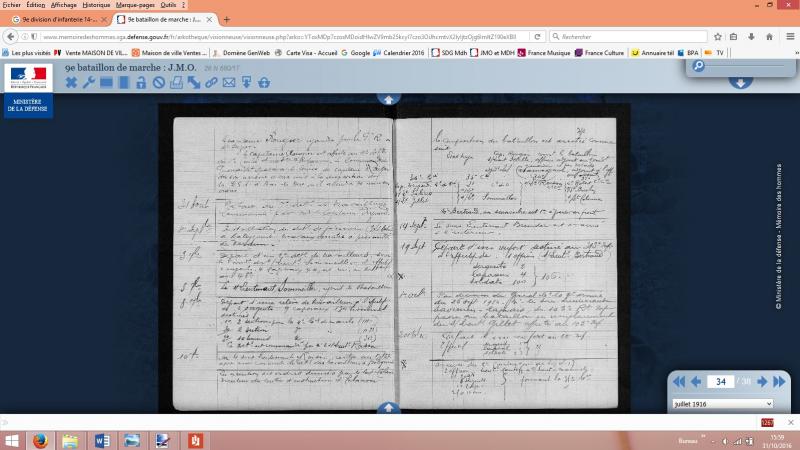The width and height of the screenshot is (800, 450).
Task: Open 'Annuaire tél' bookmark
Action: (653, 53)
